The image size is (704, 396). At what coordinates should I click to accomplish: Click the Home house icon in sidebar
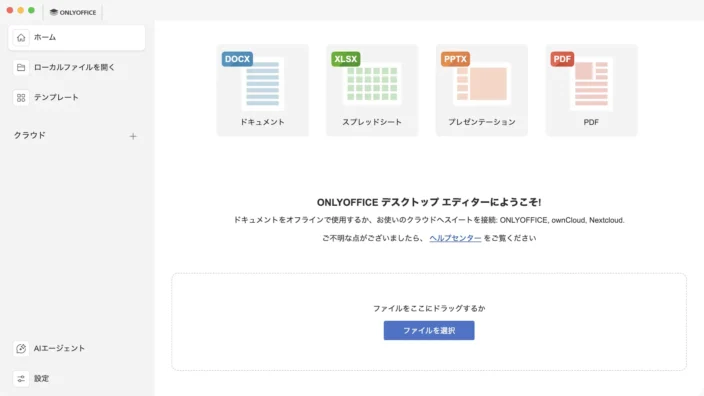(x=21, y=38)
